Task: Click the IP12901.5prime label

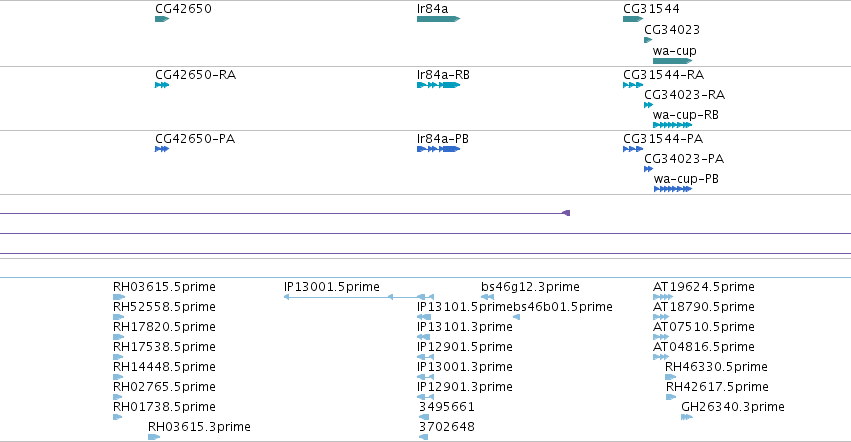Action: [x=465, y=347]
